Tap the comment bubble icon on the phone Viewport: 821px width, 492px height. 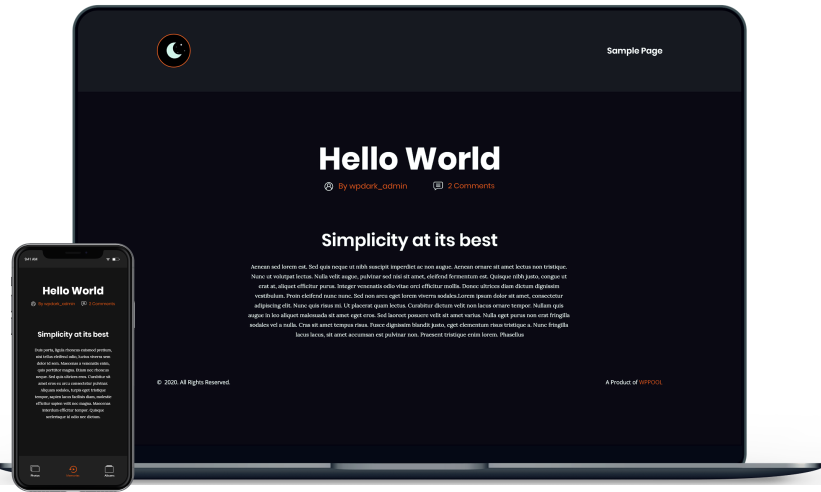coord(84,303)
